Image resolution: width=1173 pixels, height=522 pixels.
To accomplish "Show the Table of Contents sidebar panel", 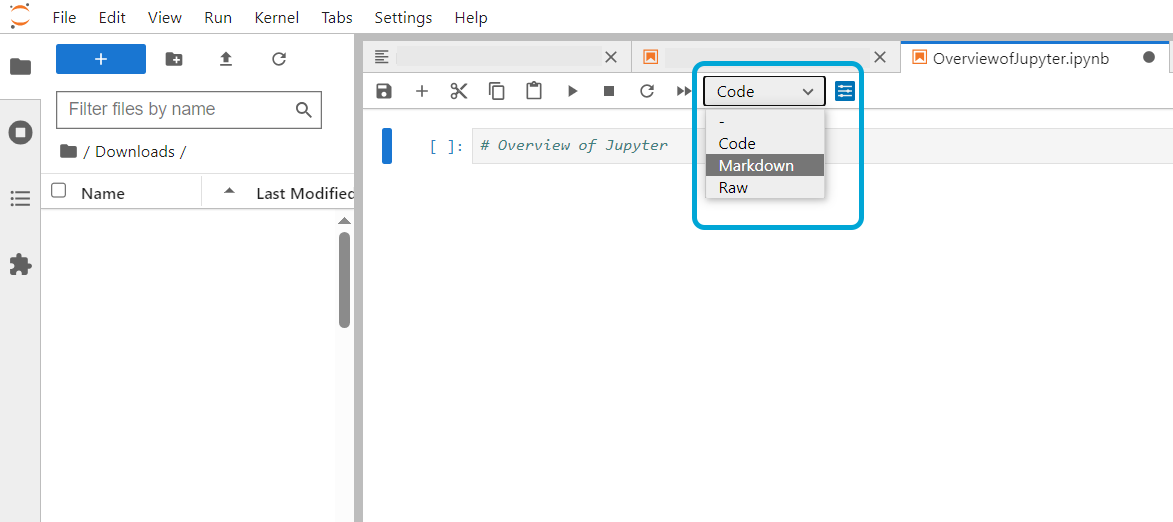I will [20, 199].
